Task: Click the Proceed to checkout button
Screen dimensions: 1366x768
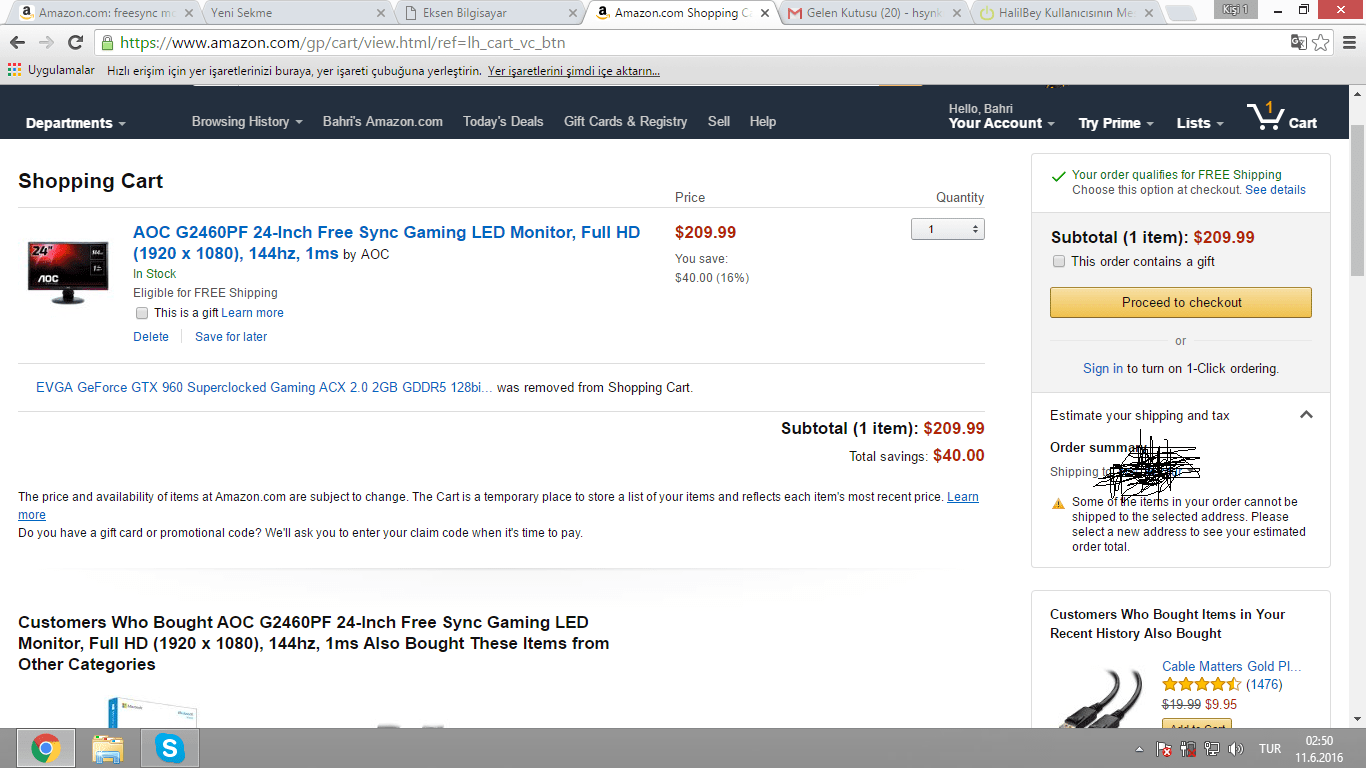Action: [x=1181, y=302]
